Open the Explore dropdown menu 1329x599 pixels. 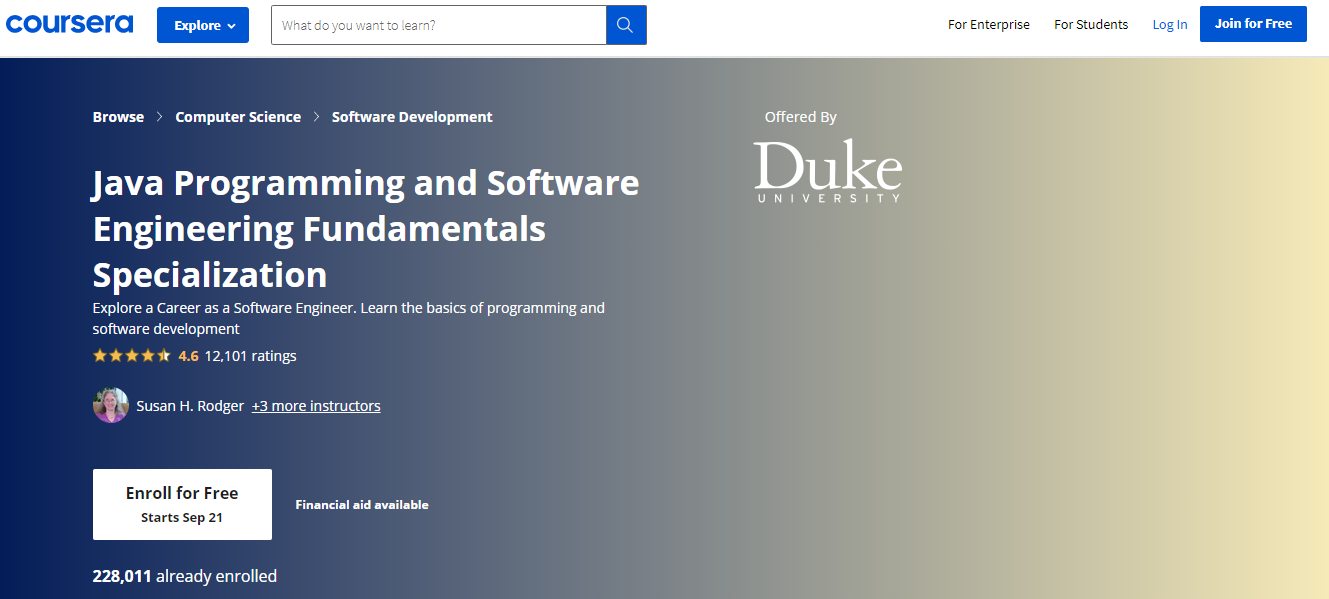(203, 25)
